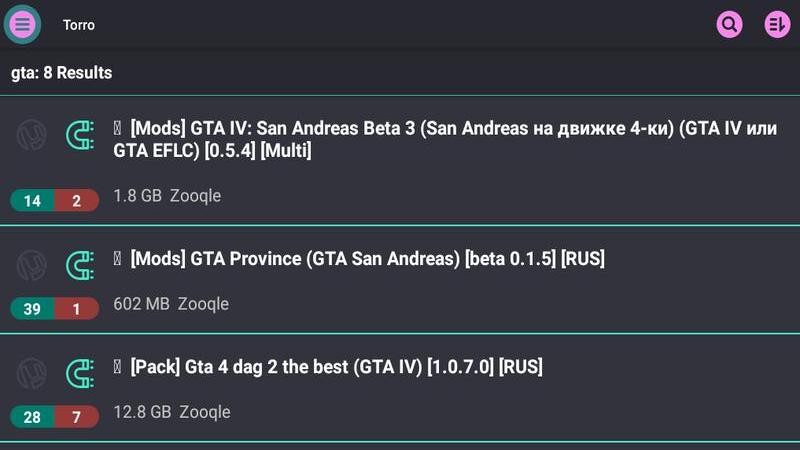Click the pink search icon

coord(730,24)
